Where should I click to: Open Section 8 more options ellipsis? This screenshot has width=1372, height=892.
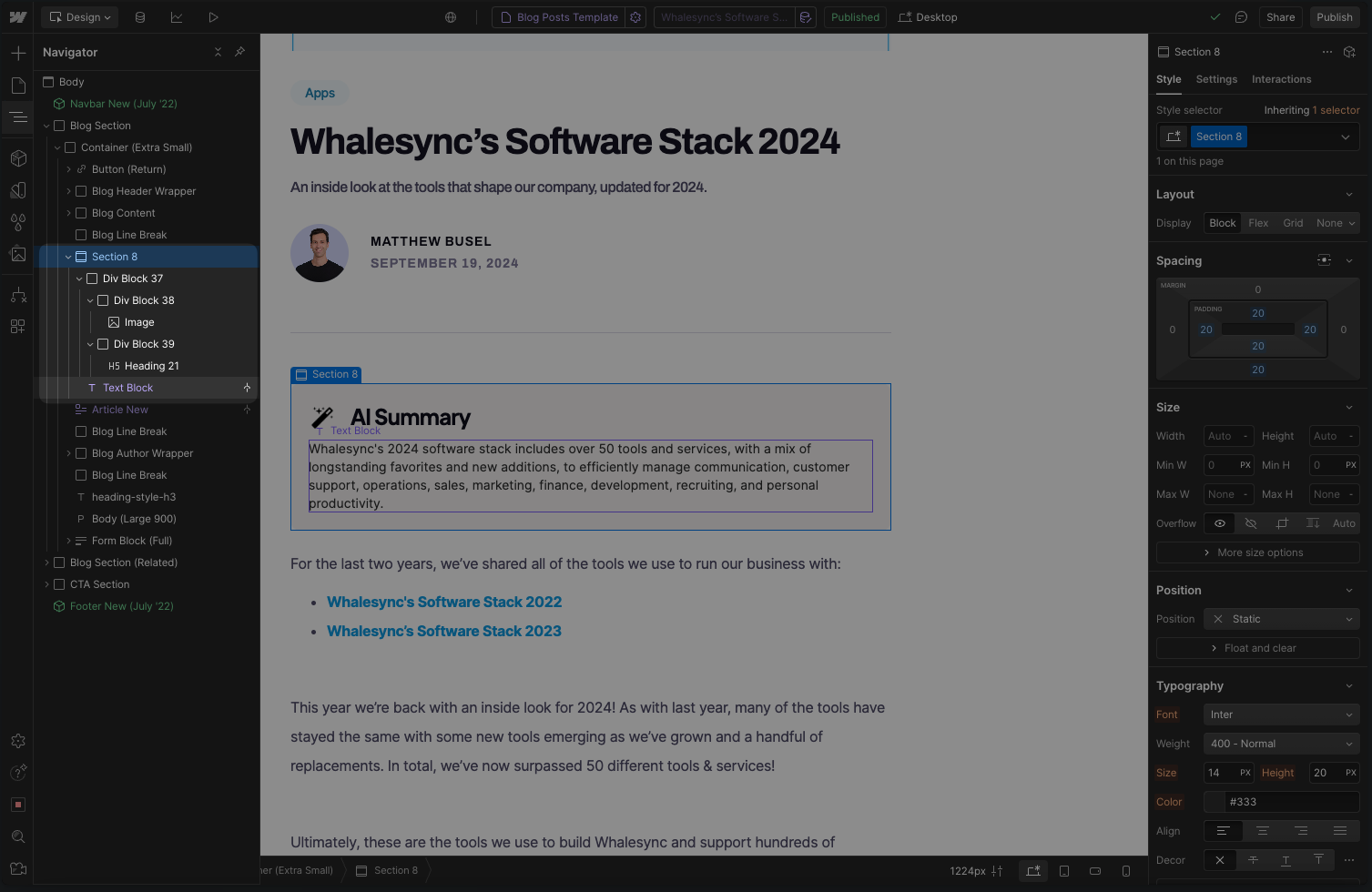tap(1326, 52)
